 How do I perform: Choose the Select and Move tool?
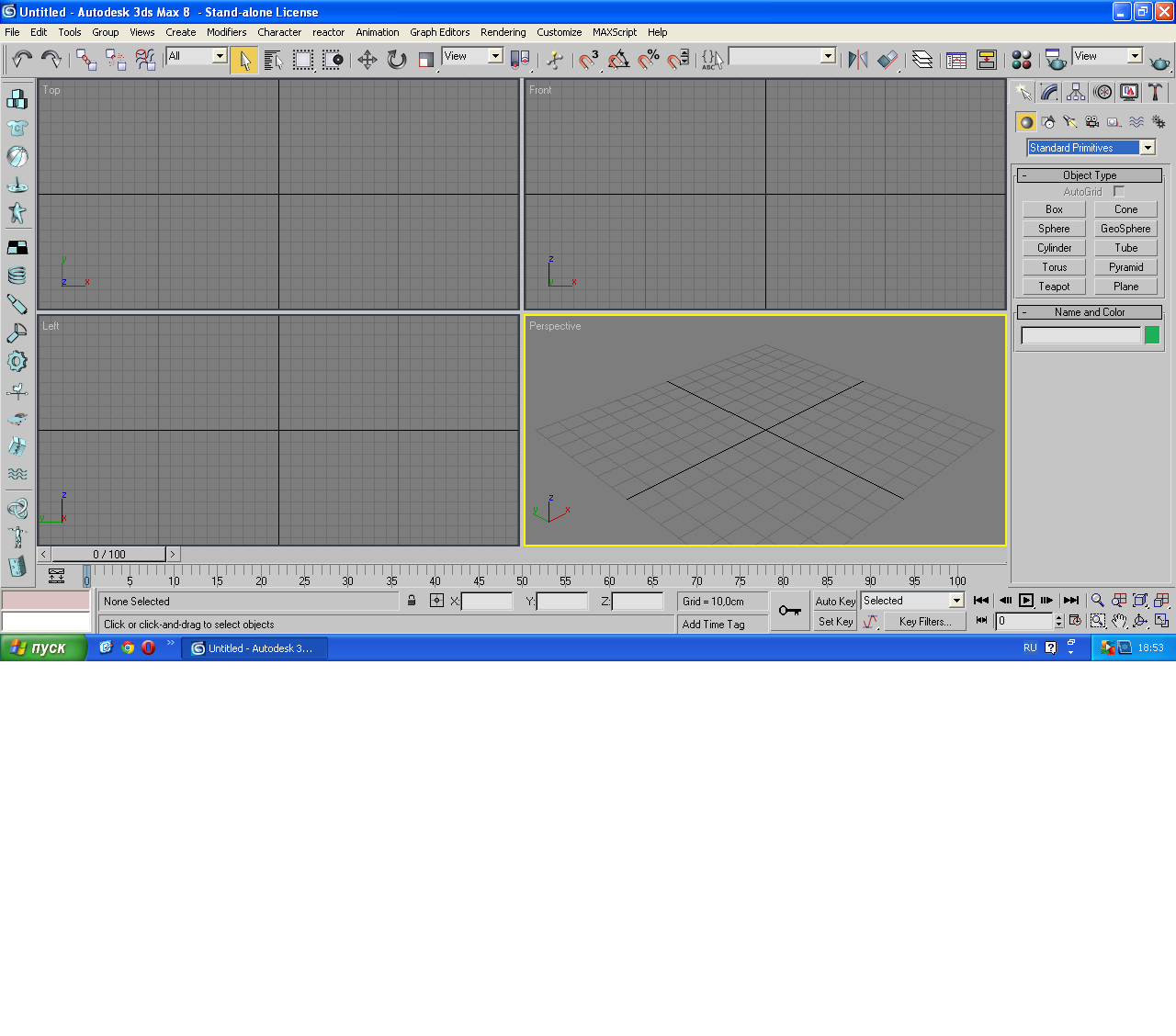[x=367, y=60]
